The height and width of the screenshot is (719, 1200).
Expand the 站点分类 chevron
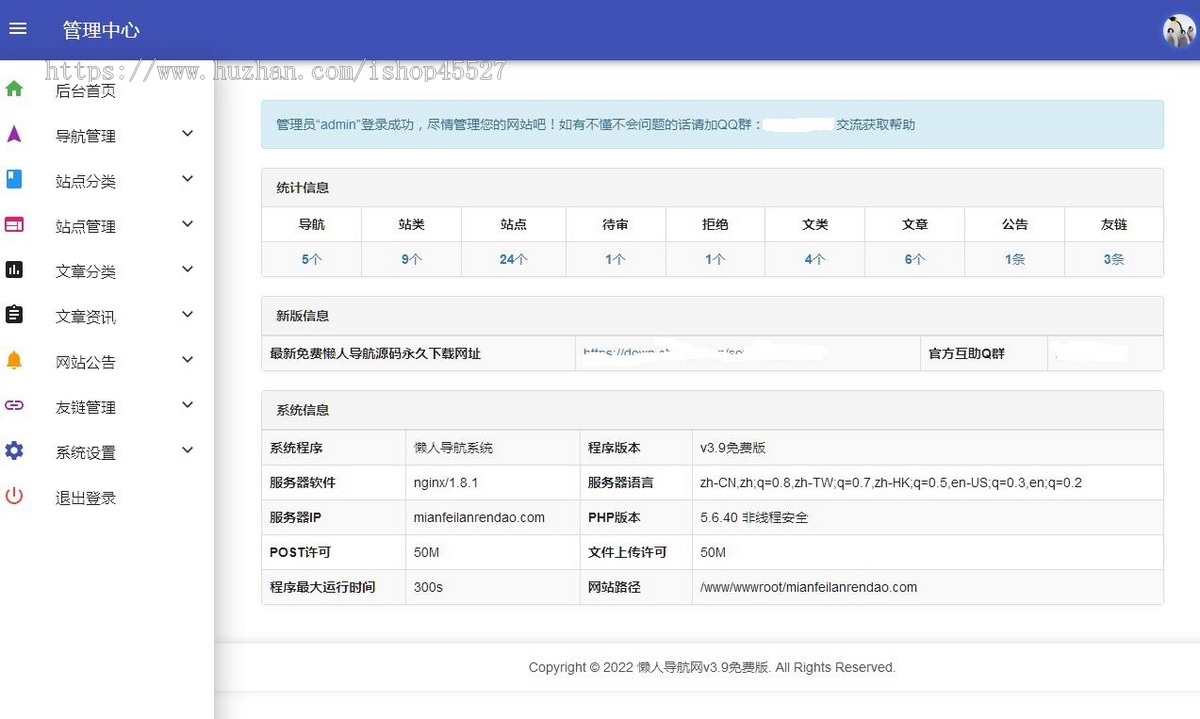187,179
